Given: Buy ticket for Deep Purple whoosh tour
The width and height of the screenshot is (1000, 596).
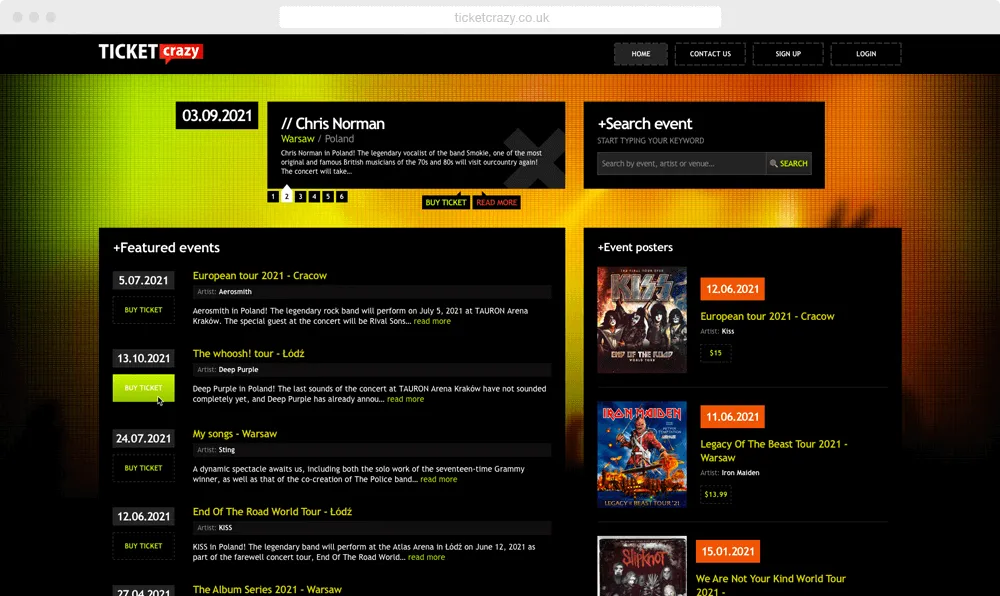Looking at the screenshot, I should (x=143, y=388).
